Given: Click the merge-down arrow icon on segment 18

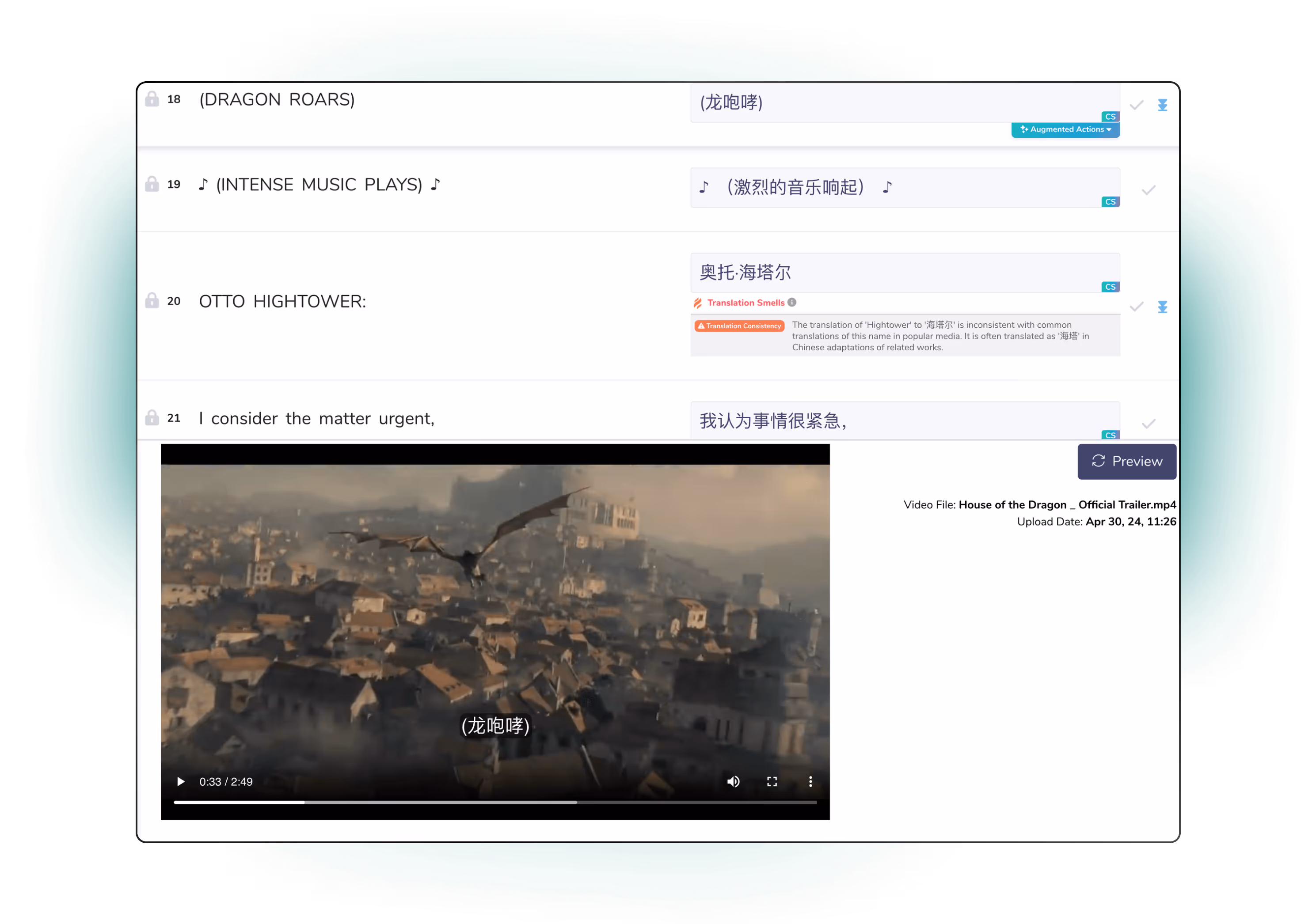Looking at the screenshot, I should click(x=1162, y=105).
